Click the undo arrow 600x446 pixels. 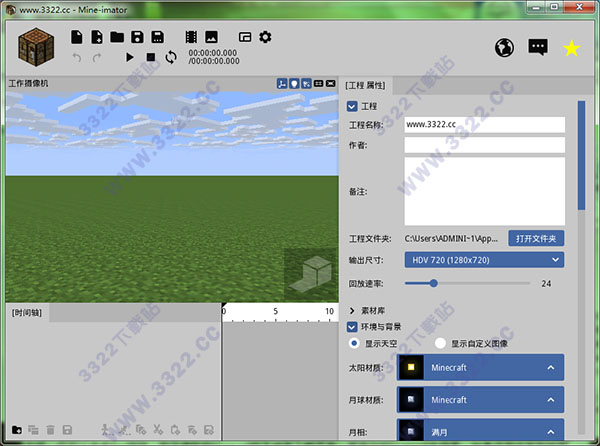pos(77,58)
